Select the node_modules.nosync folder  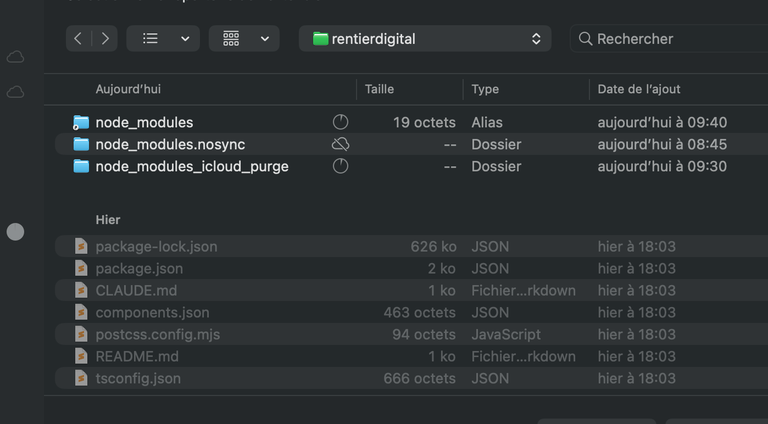pyautogui.click(x=411, y=144)
